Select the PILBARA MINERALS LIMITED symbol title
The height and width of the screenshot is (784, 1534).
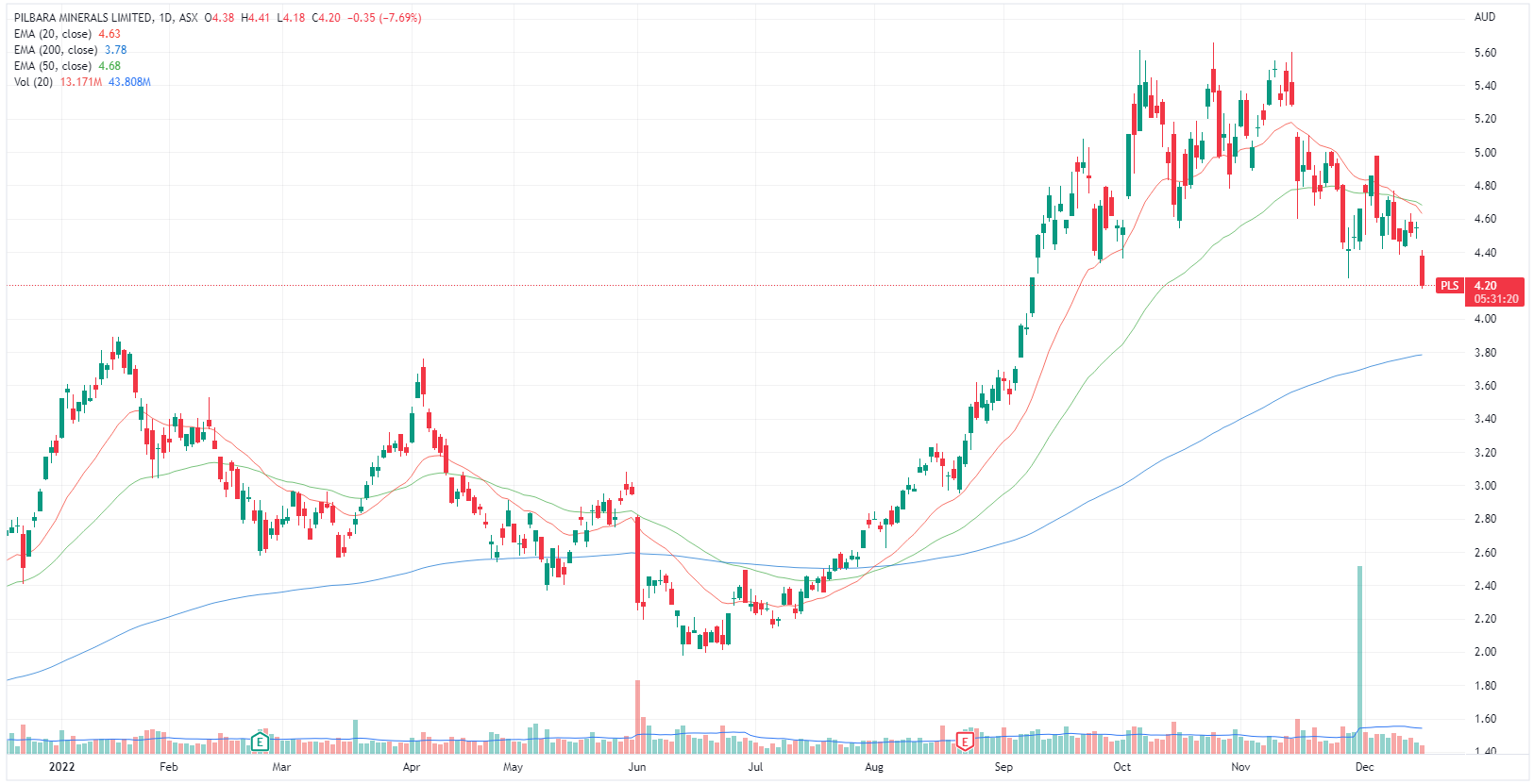[83, 18]
